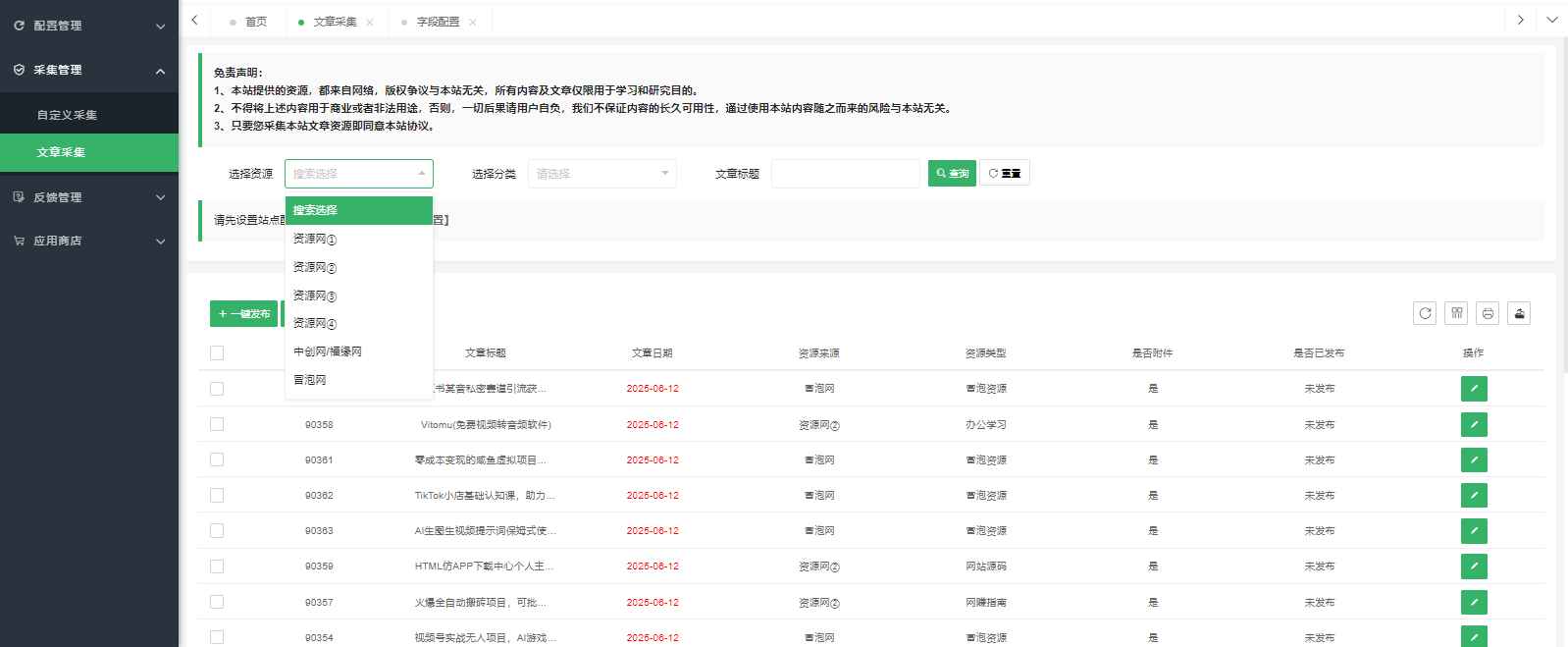This screenshot has height=647, width=1568.
Task: Choose 资源网② from the dropdown list
Action: [359, 267]
